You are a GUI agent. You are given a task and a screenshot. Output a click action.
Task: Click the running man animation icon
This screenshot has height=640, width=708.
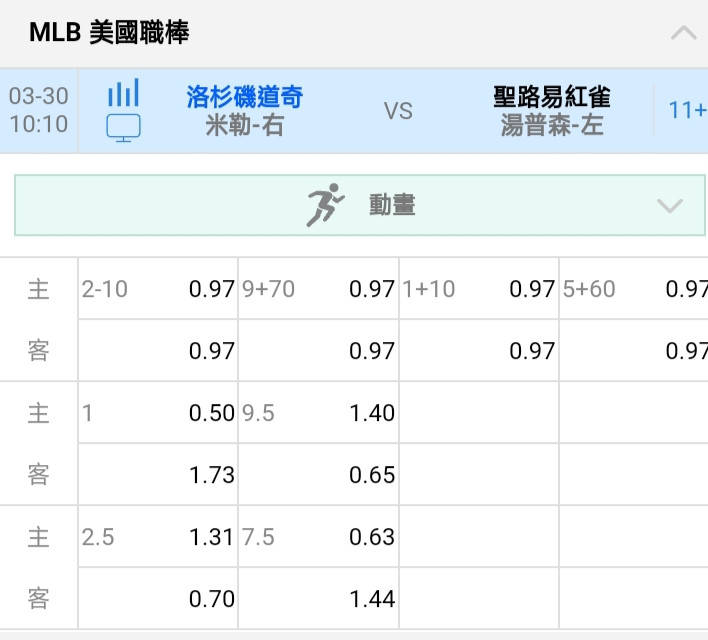point(325,205)
